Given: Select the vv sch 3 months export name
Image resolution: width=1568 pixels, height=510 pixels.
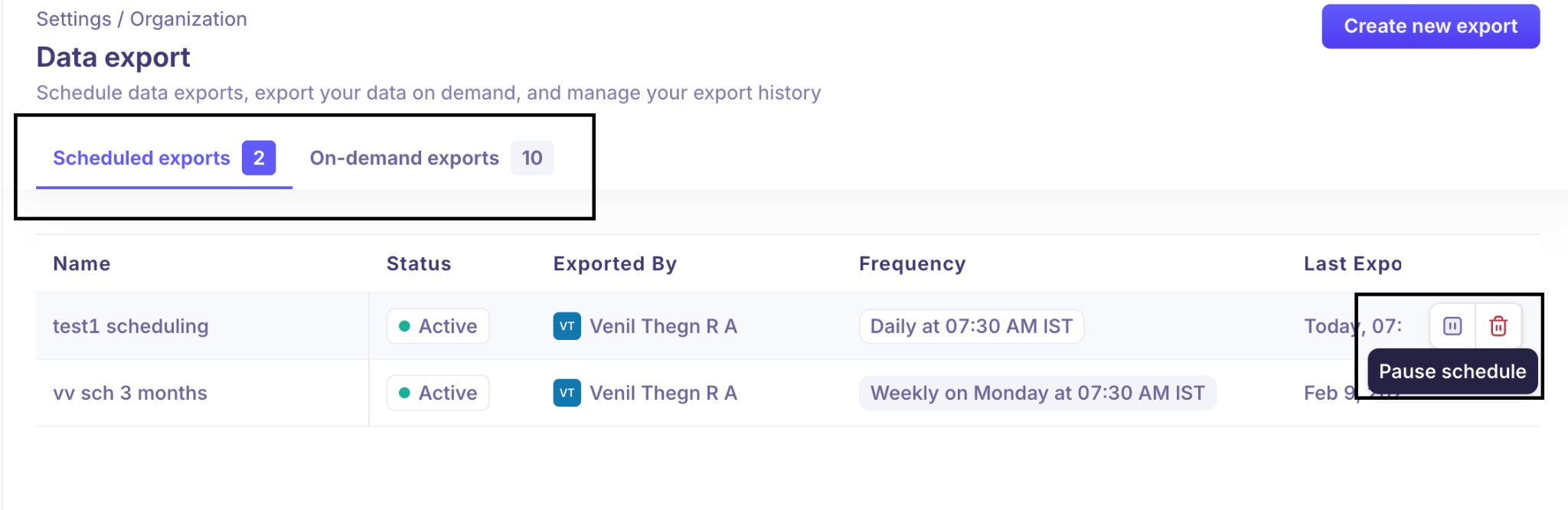Looking at the screenshot, I should tap(130, 393).
